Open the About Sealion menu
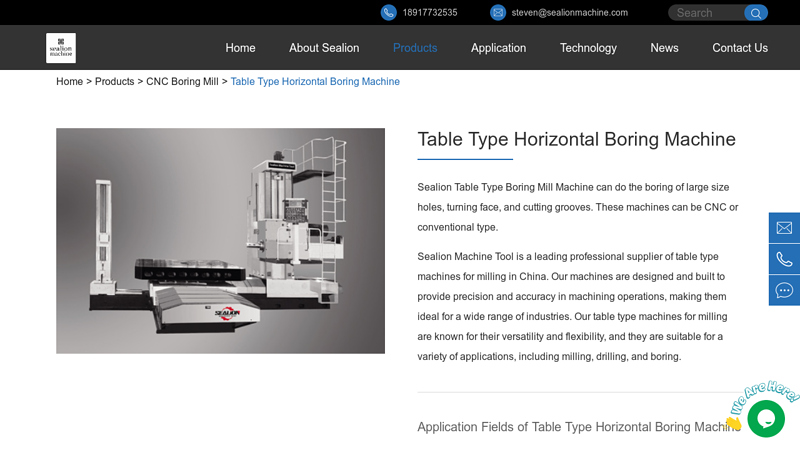Viewport: 800px width, 450px height. click(324, 48)
